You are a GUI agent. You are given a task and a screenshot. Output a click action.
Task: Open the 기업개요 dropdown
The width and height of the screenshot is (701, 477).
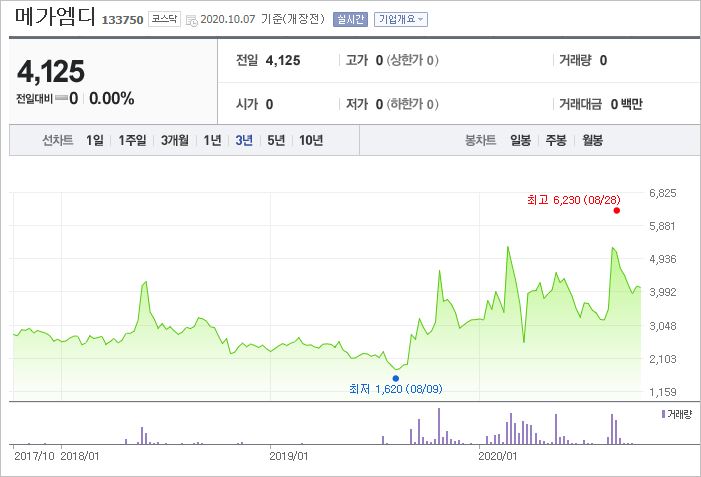coord(401,19)
